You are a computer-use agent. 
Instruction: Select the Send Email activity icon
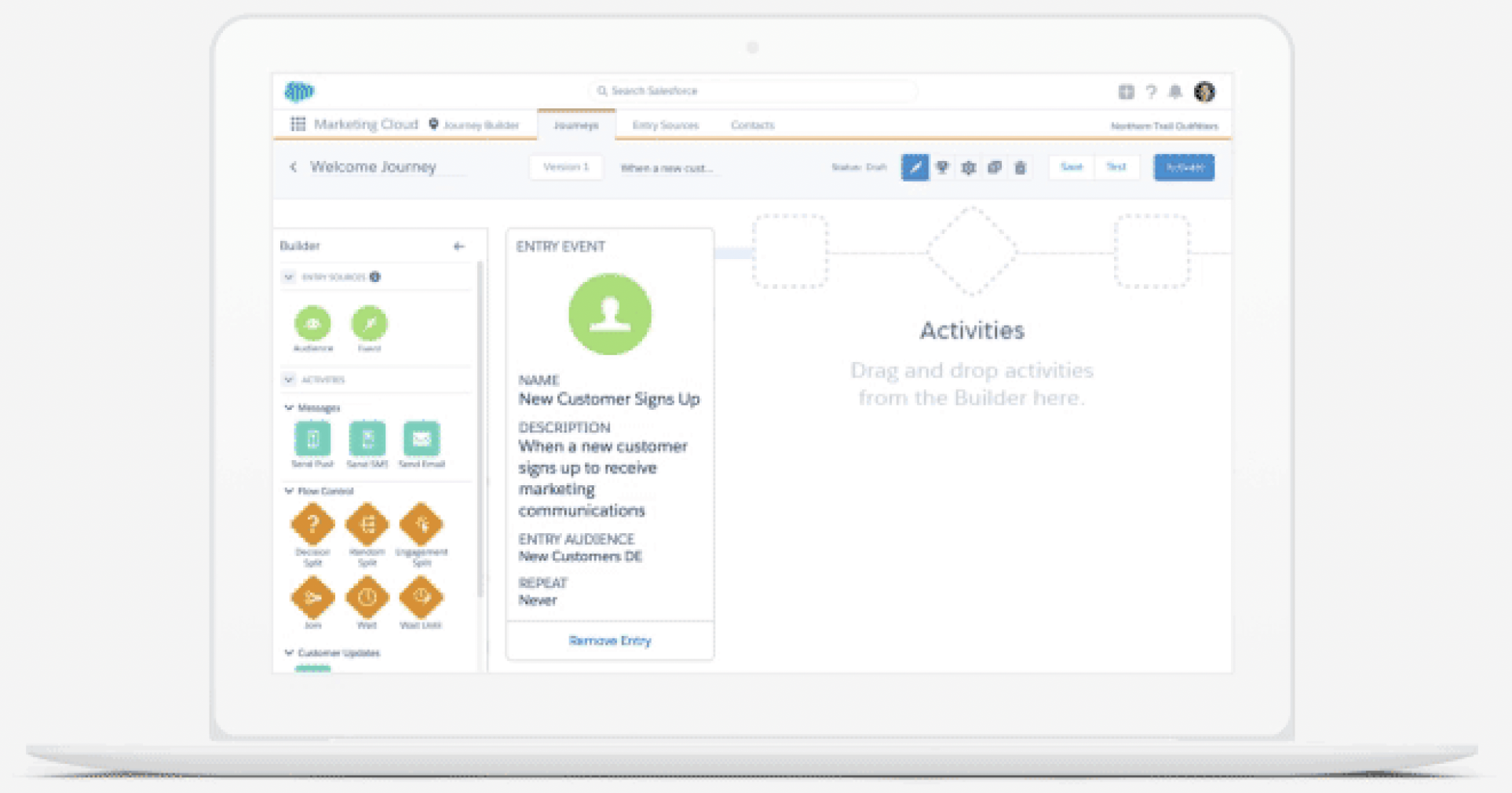pyautogui.click(x=422, y=439)
